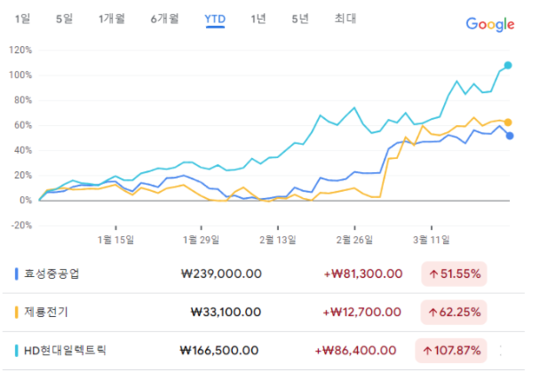Image resolution: width=540 pixels, height=380 pixels.
Task: Click the 100% y-axis label
Action: pos(21,75)
